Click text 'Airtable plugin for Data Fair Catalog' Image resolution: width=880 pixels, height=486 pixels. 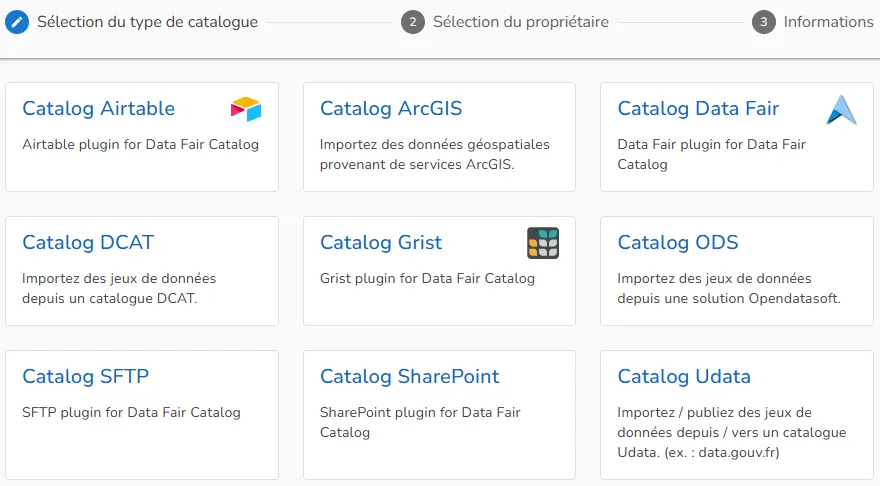click(x=140, y=144)
